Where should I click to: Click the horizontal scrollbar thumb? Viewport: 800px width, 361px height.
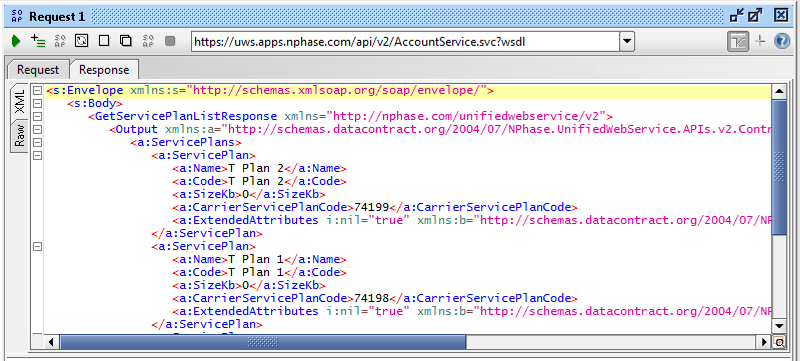click(x=263, y=342)
